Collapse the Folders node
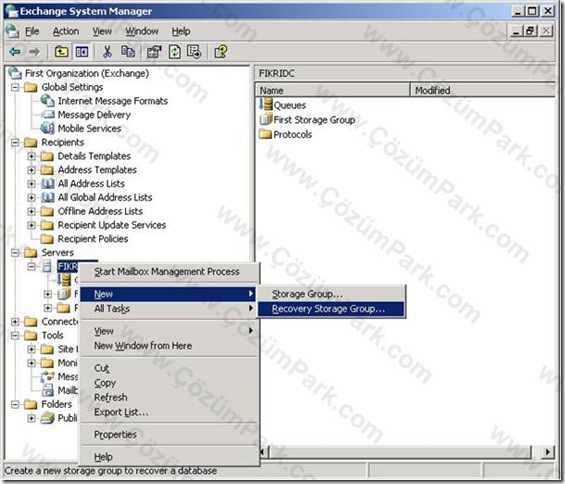 click(x=15, y=404)
